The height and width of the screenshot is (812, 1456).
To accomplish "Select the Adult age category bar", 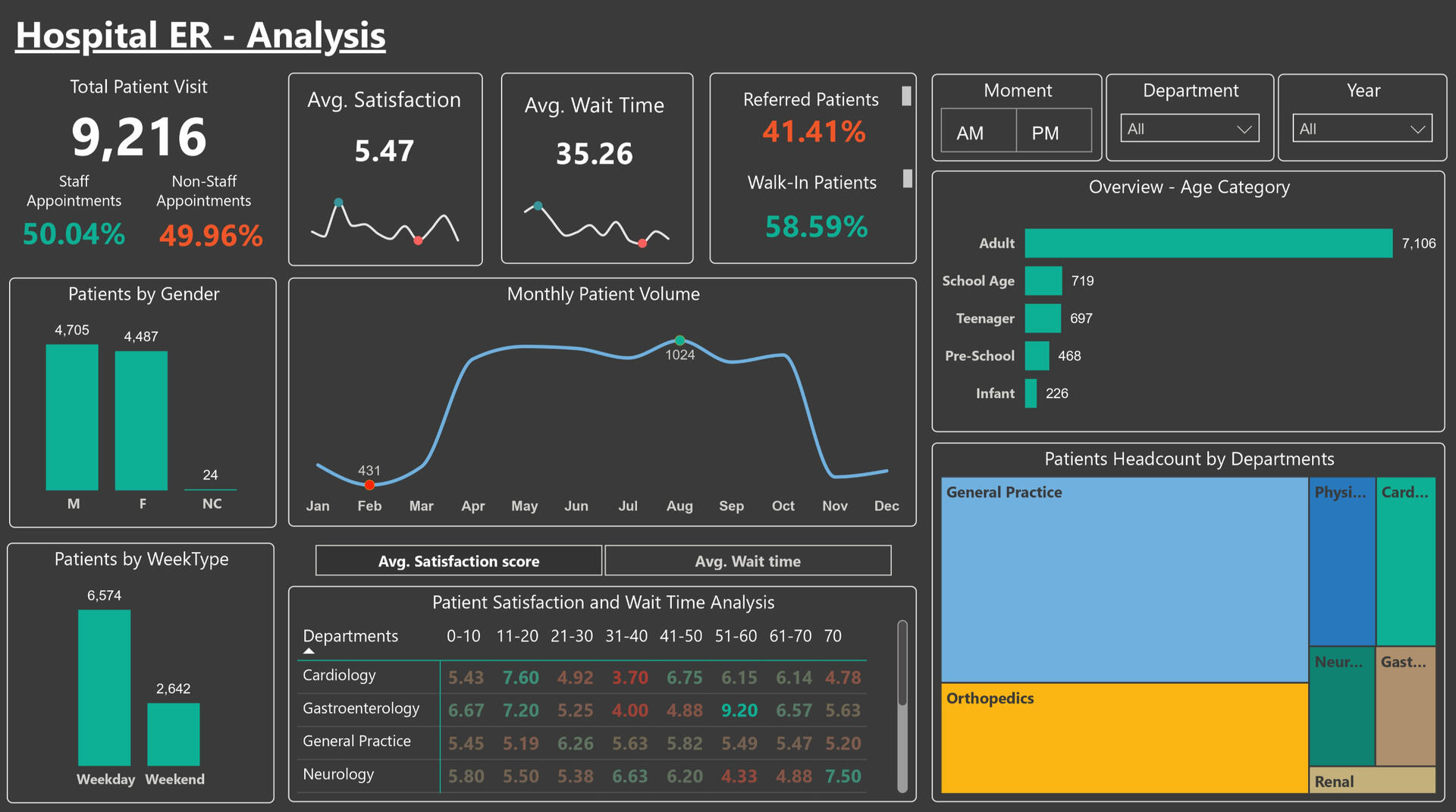I will pyautogui.click(x=1208, y=243).
